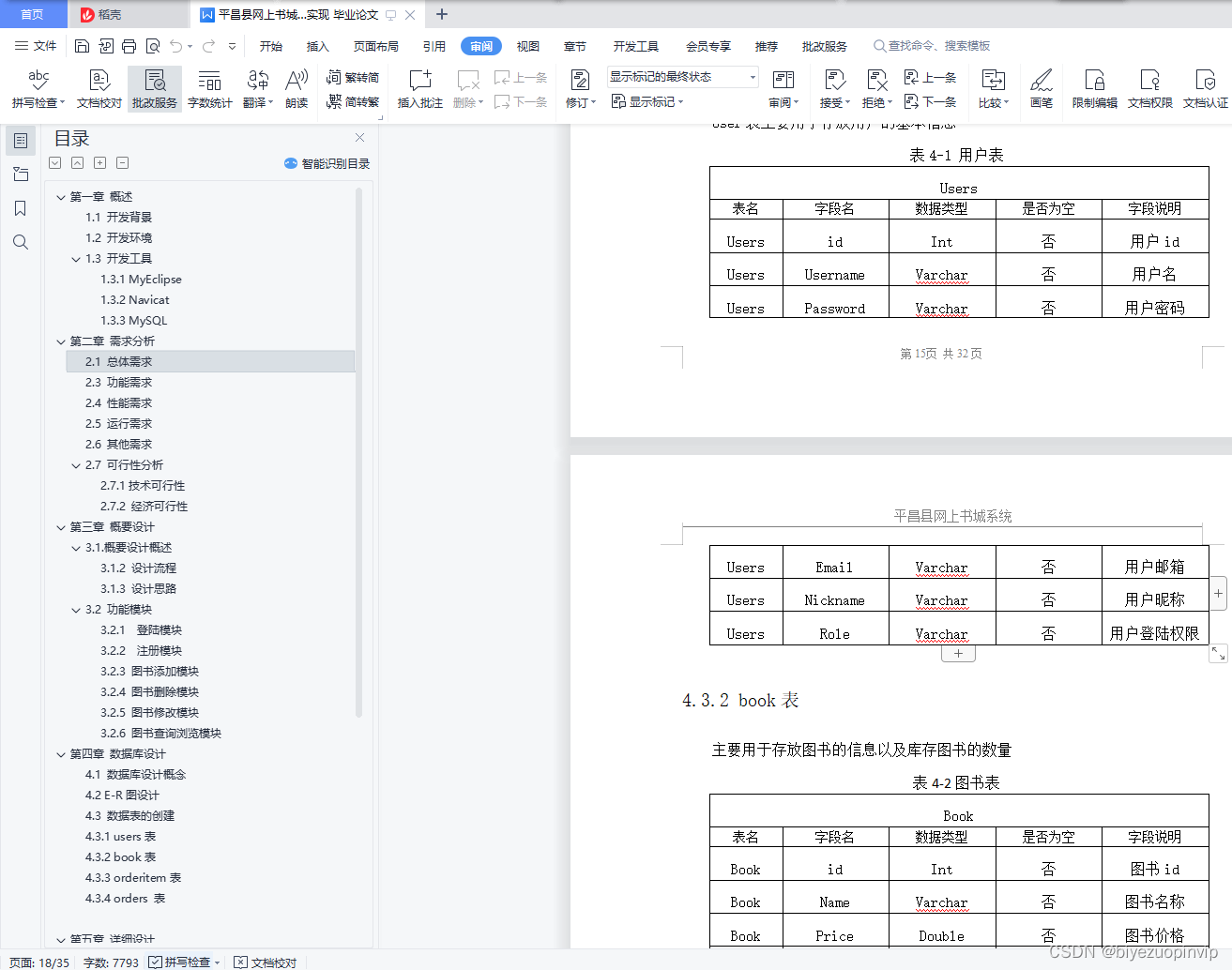The width and height of the screenshot is (1232, 970).
Task: Click the 修订 track changes icon
Action: tap(580, 81)
